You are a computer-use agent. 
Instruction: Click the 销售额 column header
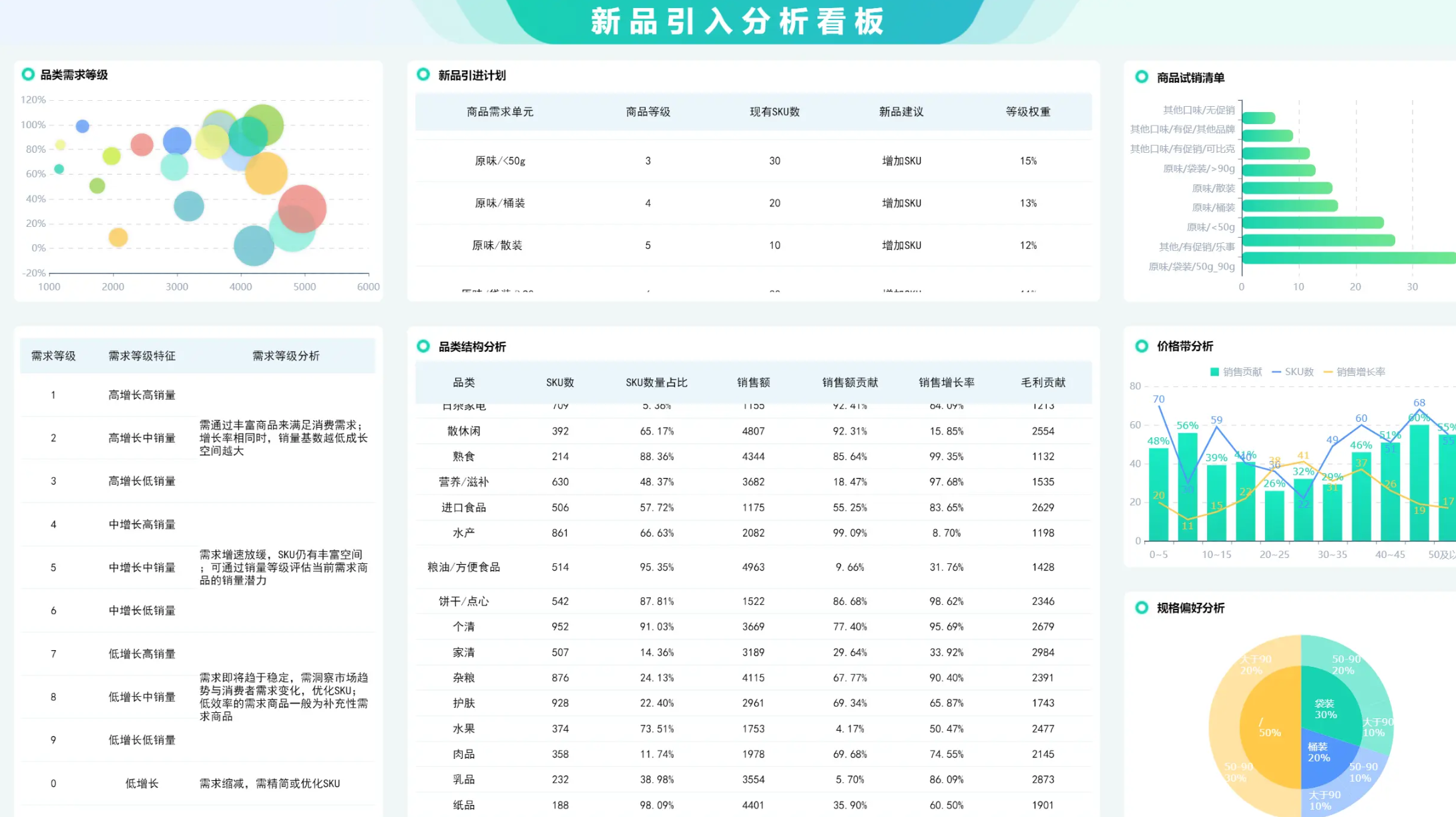click(753, 382)
